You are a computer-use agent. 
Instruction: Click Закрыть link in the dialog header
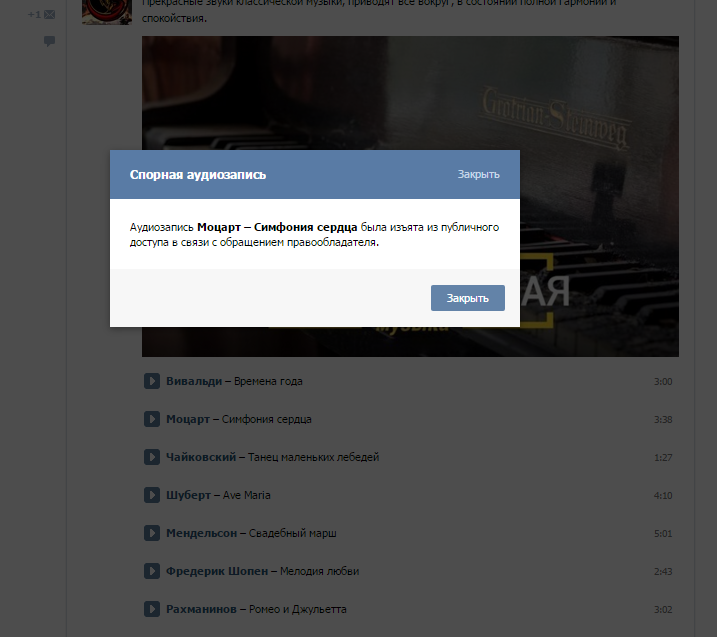click(x=478, y=174)
